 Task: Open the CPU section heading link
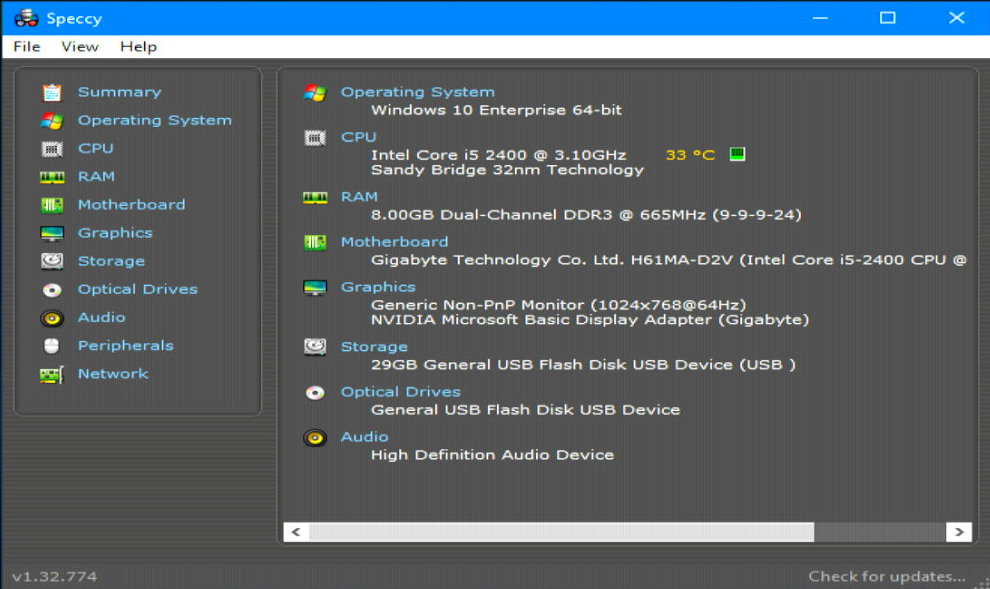(358, 136)
